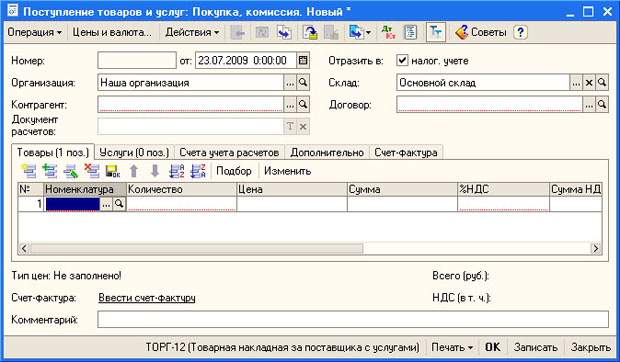
Task: Move row up with arrow icon
Action: (x=134, y=171)
